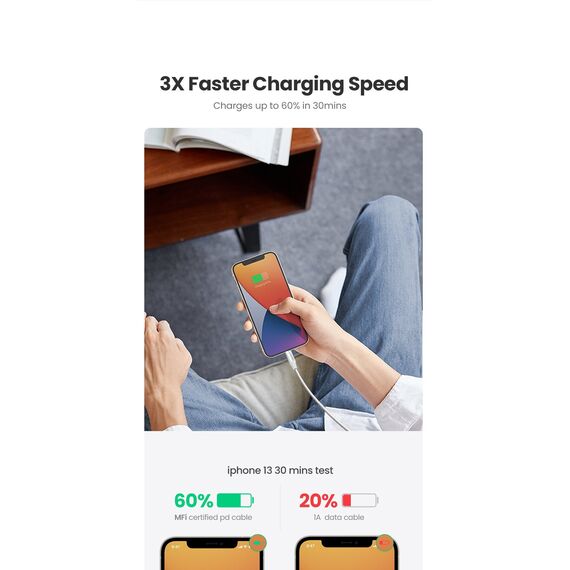Click the green "60%" percentage text

(x=194, y=501)
